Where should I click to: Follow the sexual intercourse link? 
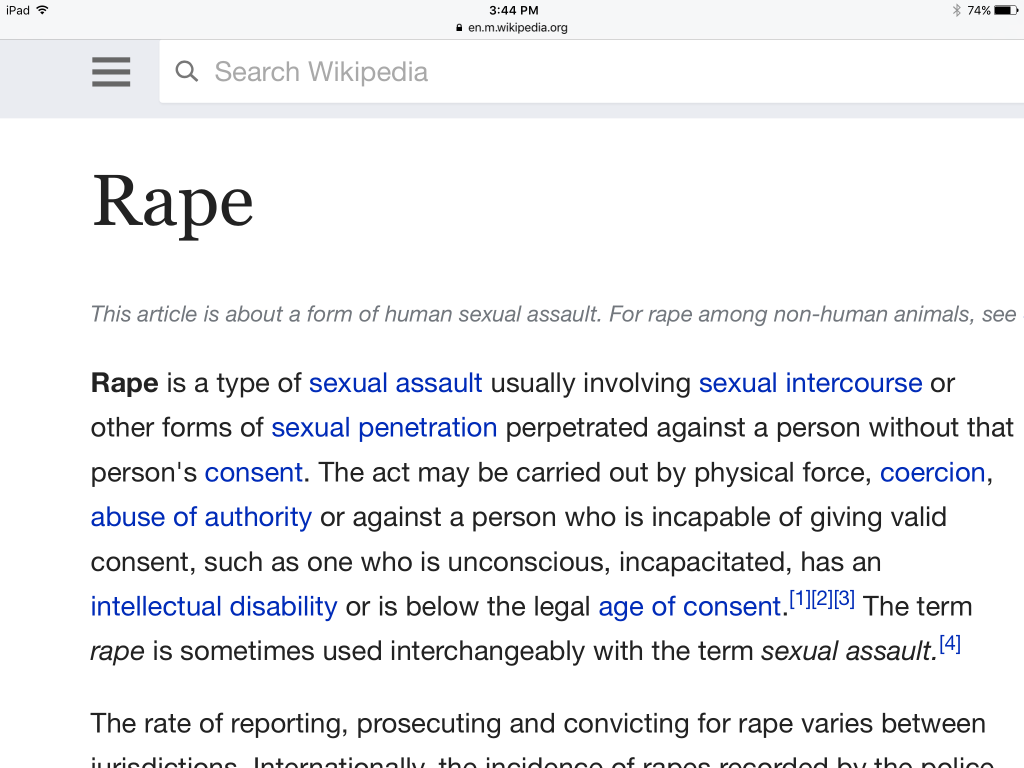[810, 383]
